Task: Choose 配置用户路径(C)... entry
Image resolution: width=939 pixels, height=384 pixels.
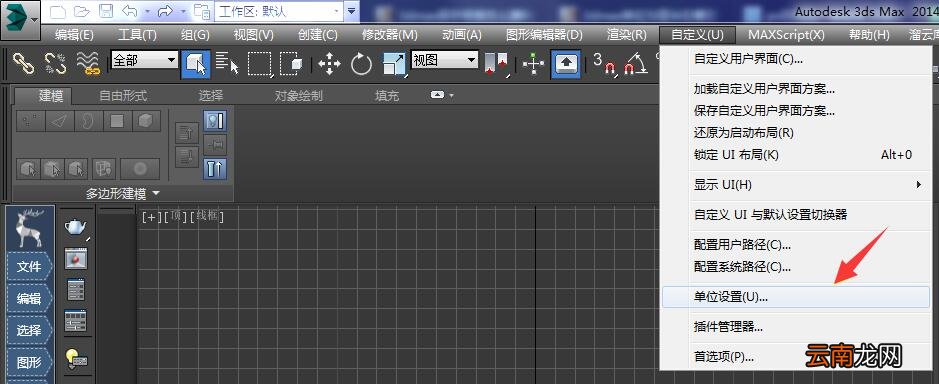Action: click(796, 244)
